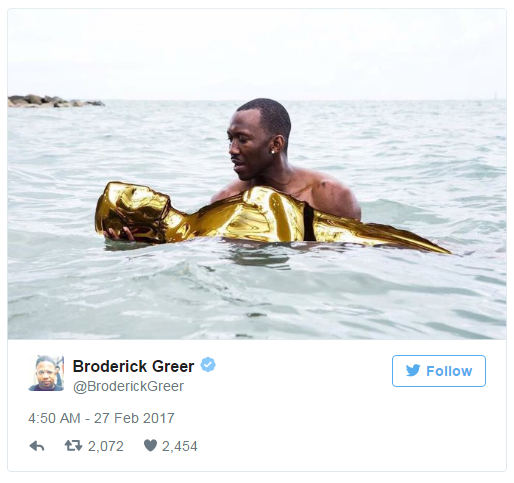The width and height of the screenshot is (514, 483).
Task: Click the cloudy sky area of photo
Action: (x=257, y=50)
